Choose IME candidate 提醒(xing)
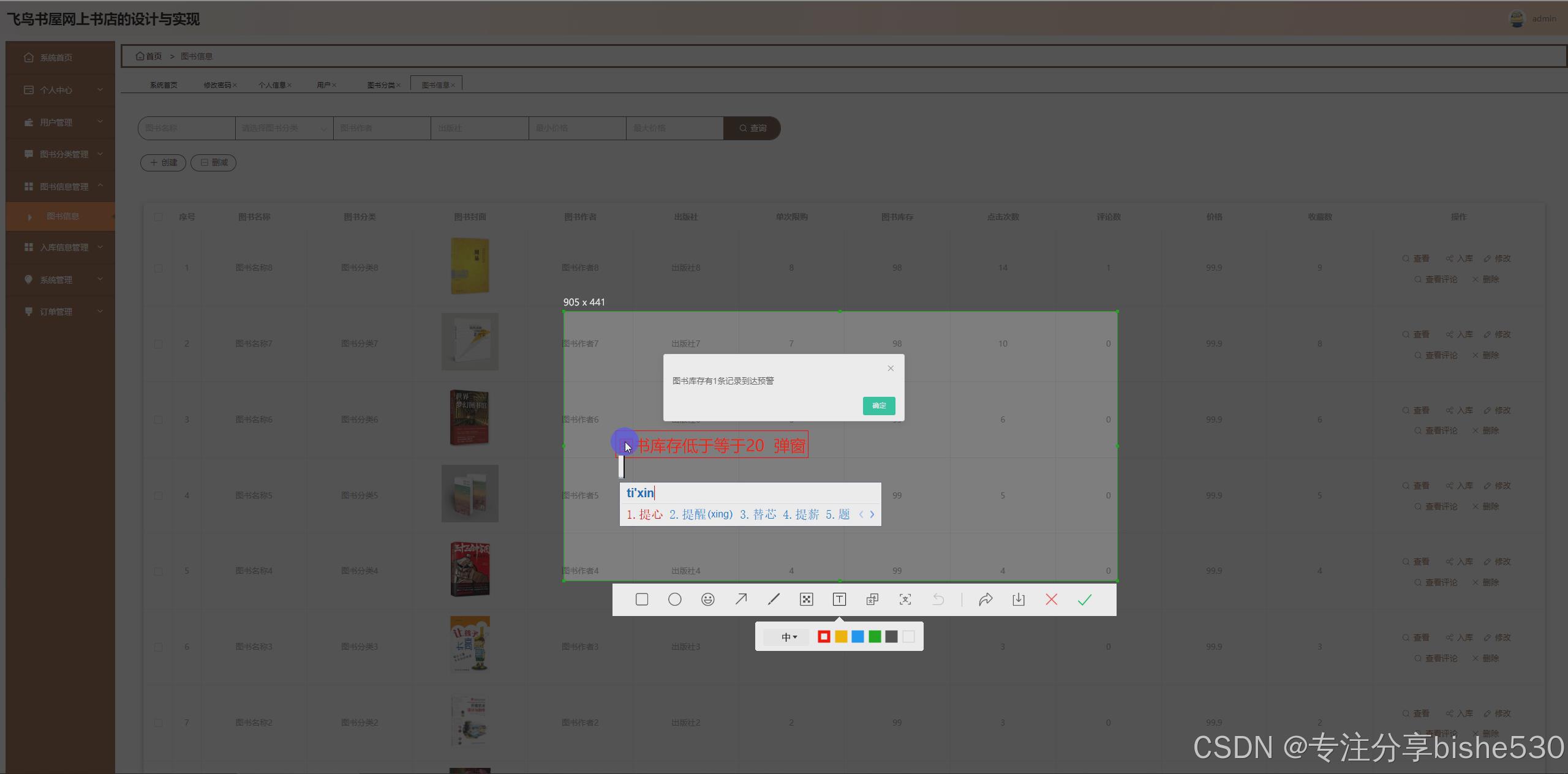The image size is (1568, 774). (x=701, y=514)
